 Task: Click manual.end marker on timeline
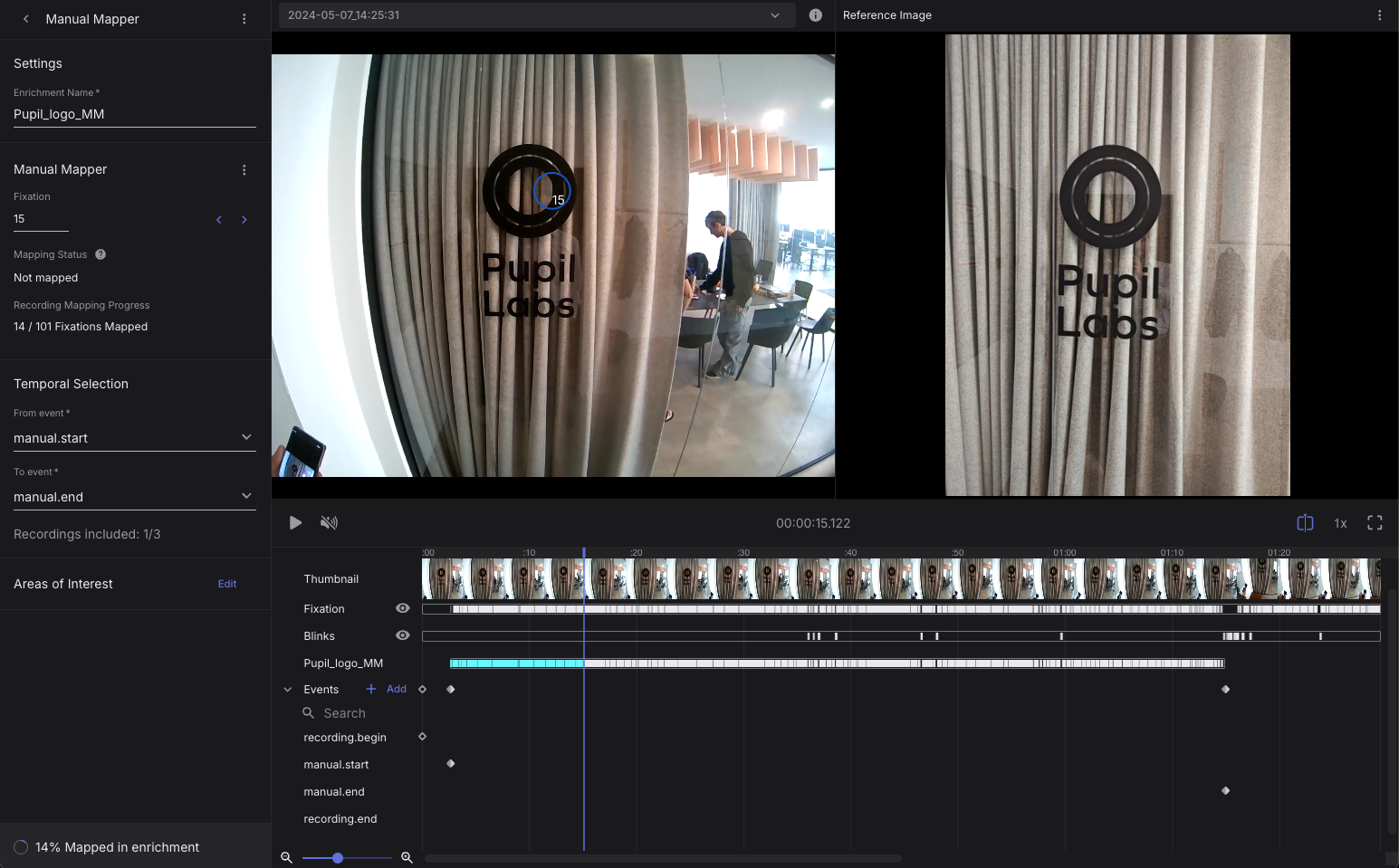[x=1225, y=791]
